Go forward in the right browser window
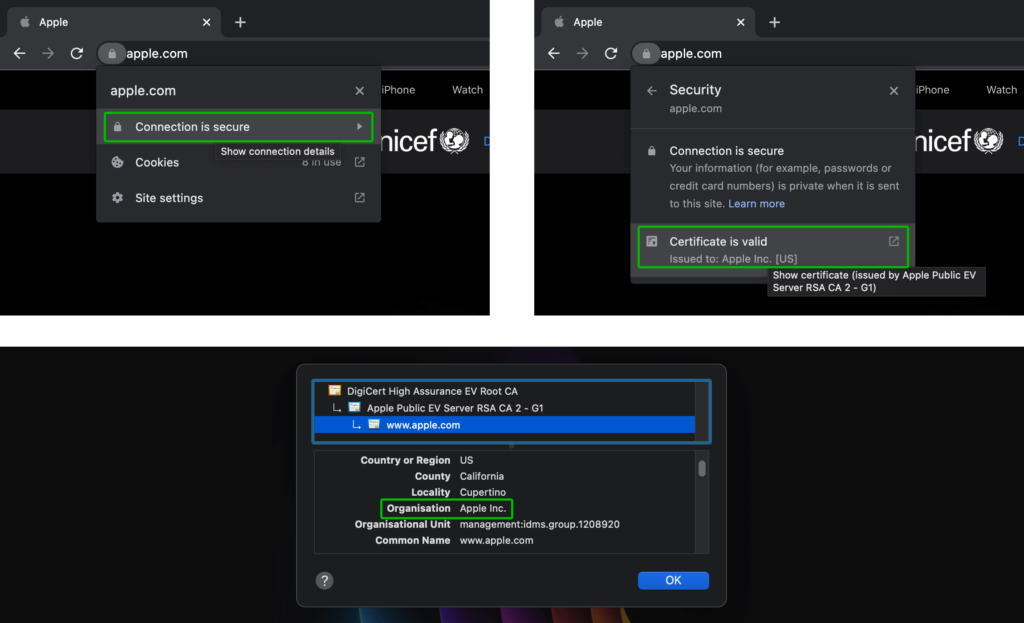Image resolution: width=1024 pixels, height=623 pixels. pyautogui.click(x=583, y=54)
